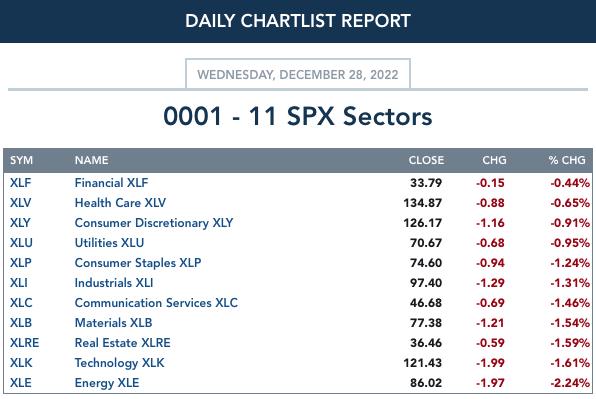Screen dimensions: 596x399
Task: Open the Financial XLF name link
Action: pyautogui.click(x=111, y=183)
